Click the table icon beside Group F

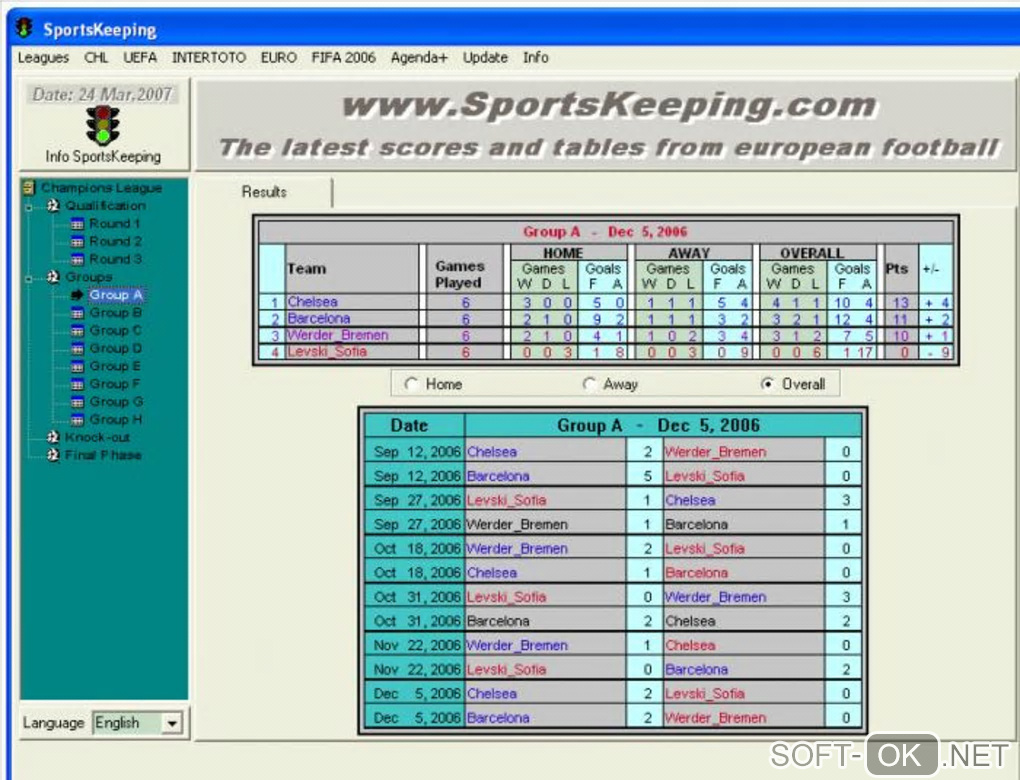(77, 384)
